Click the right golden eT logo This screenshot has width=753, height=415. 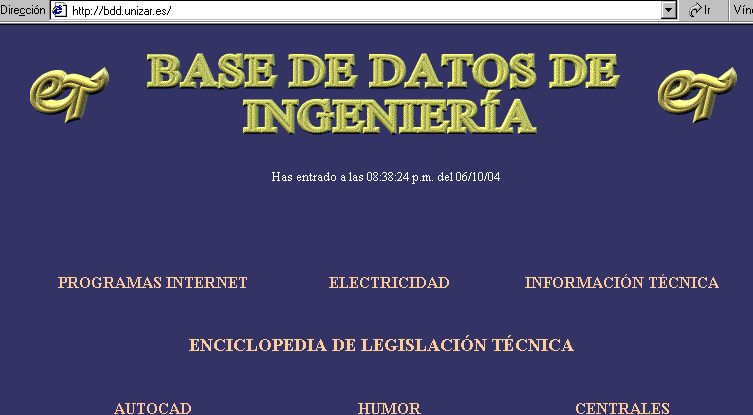pos(697,94)
